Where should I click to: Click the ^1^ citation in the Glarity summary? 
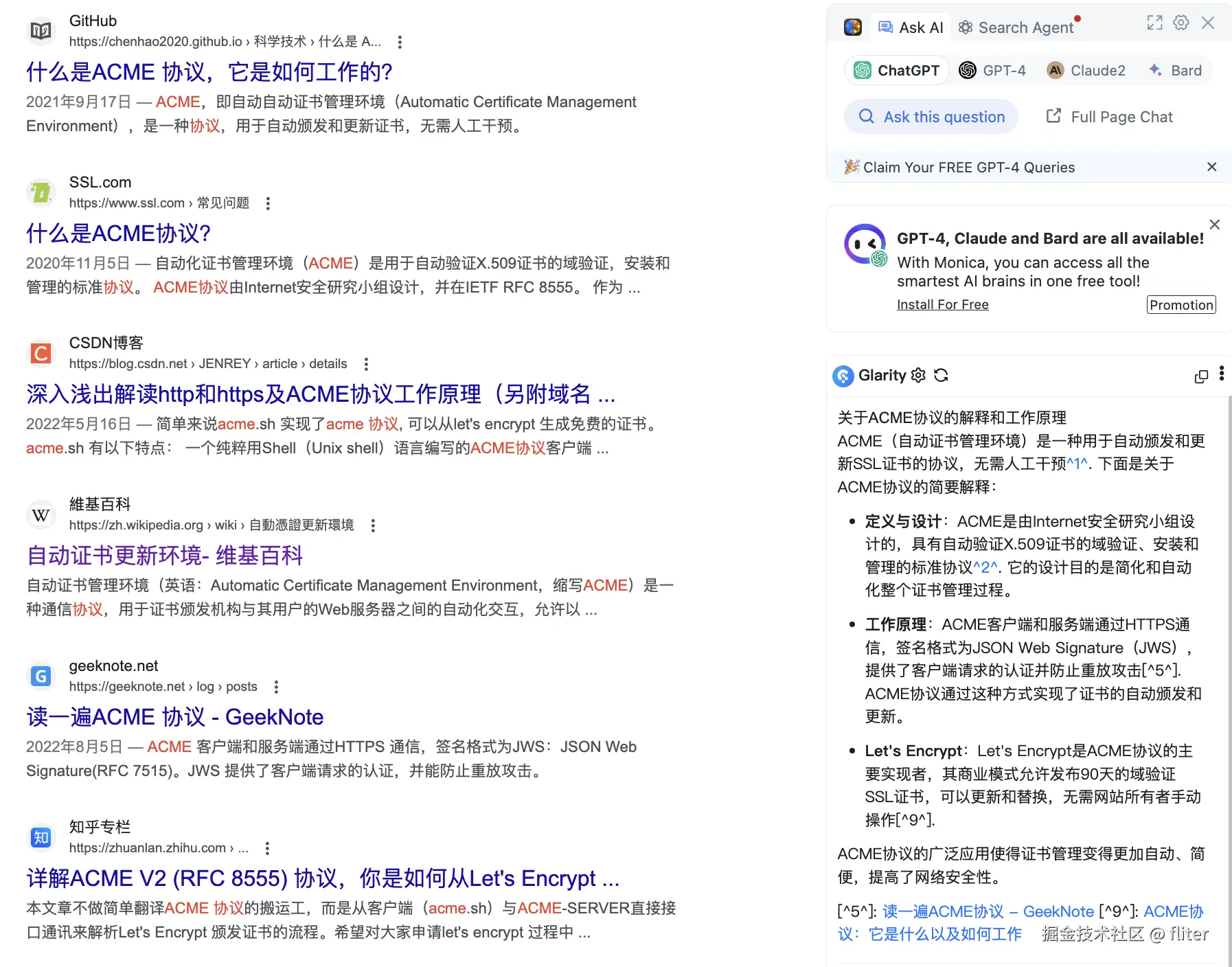pyautogui.click(x=1077, y=464)
